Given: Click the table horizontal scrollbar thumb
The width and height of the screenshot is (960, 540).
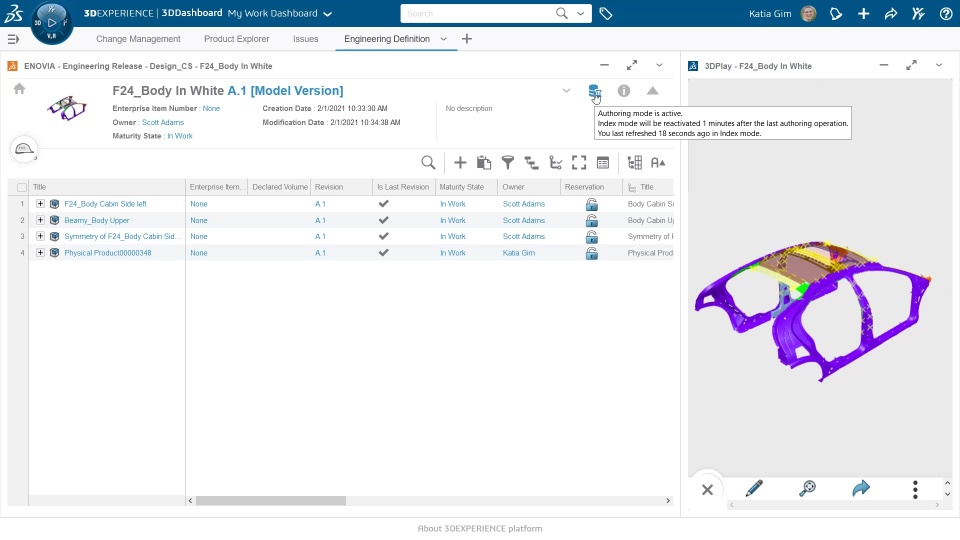Looking at the screenshot, I should tap(271, 501).
